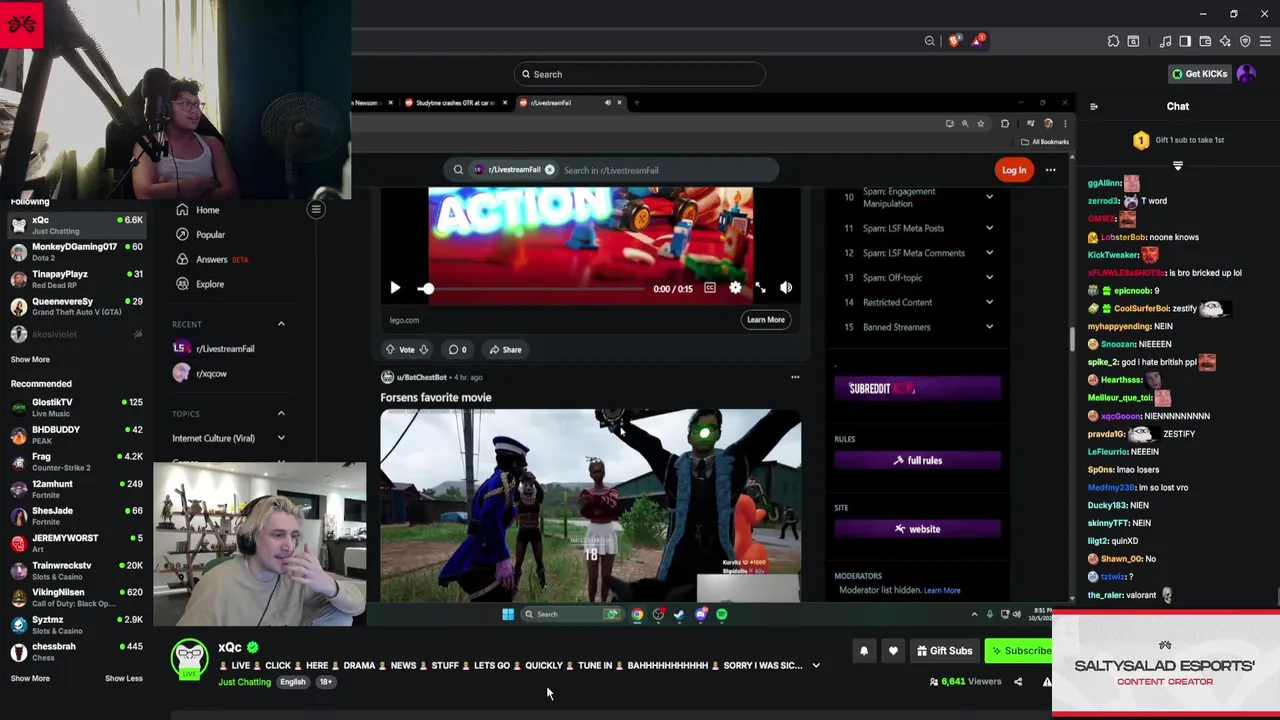
Task: Click the Lego ad video progress slider
Action: click(x=532, y=288)
